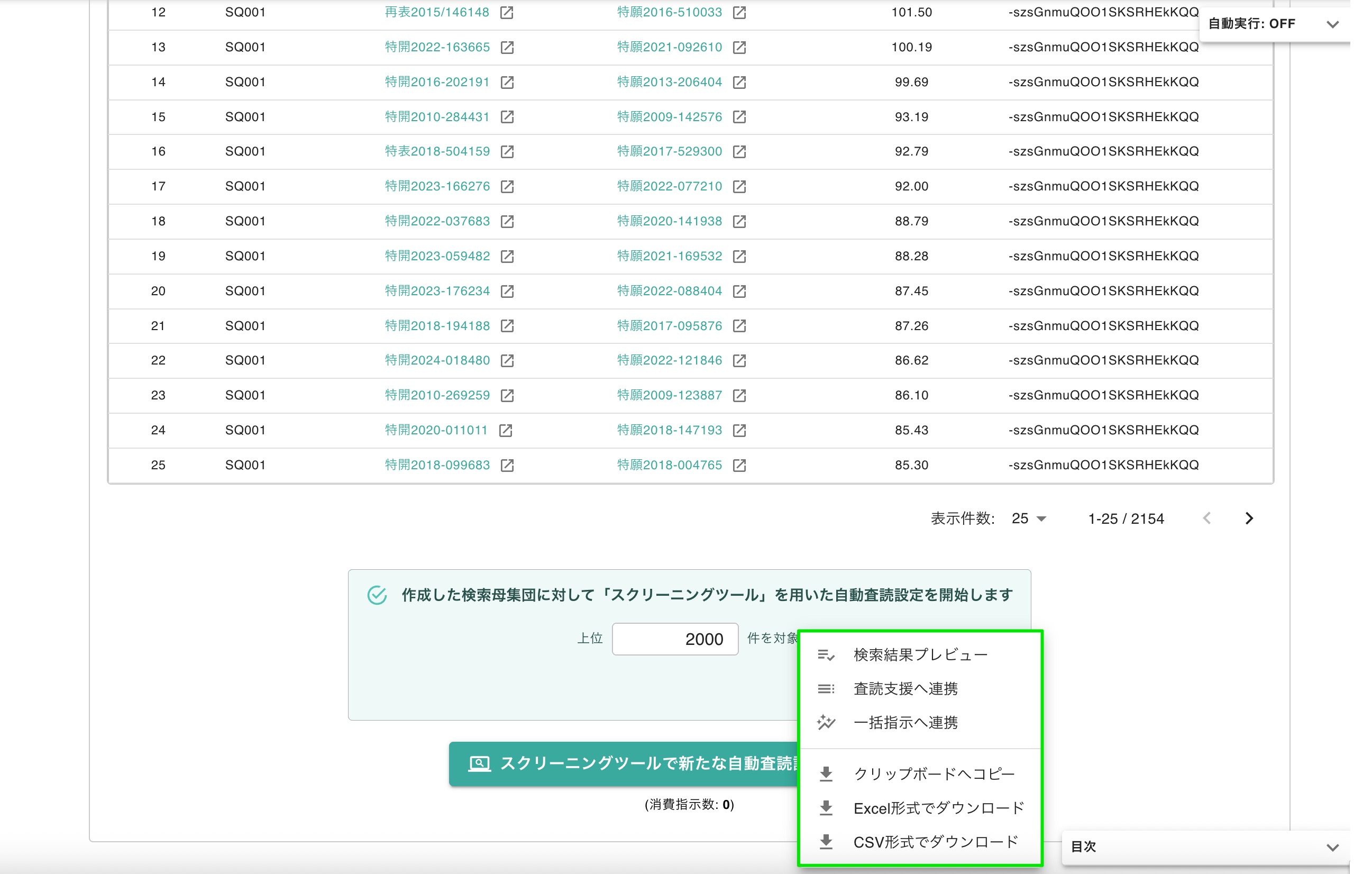Go to previous results page

point(1207,518)
